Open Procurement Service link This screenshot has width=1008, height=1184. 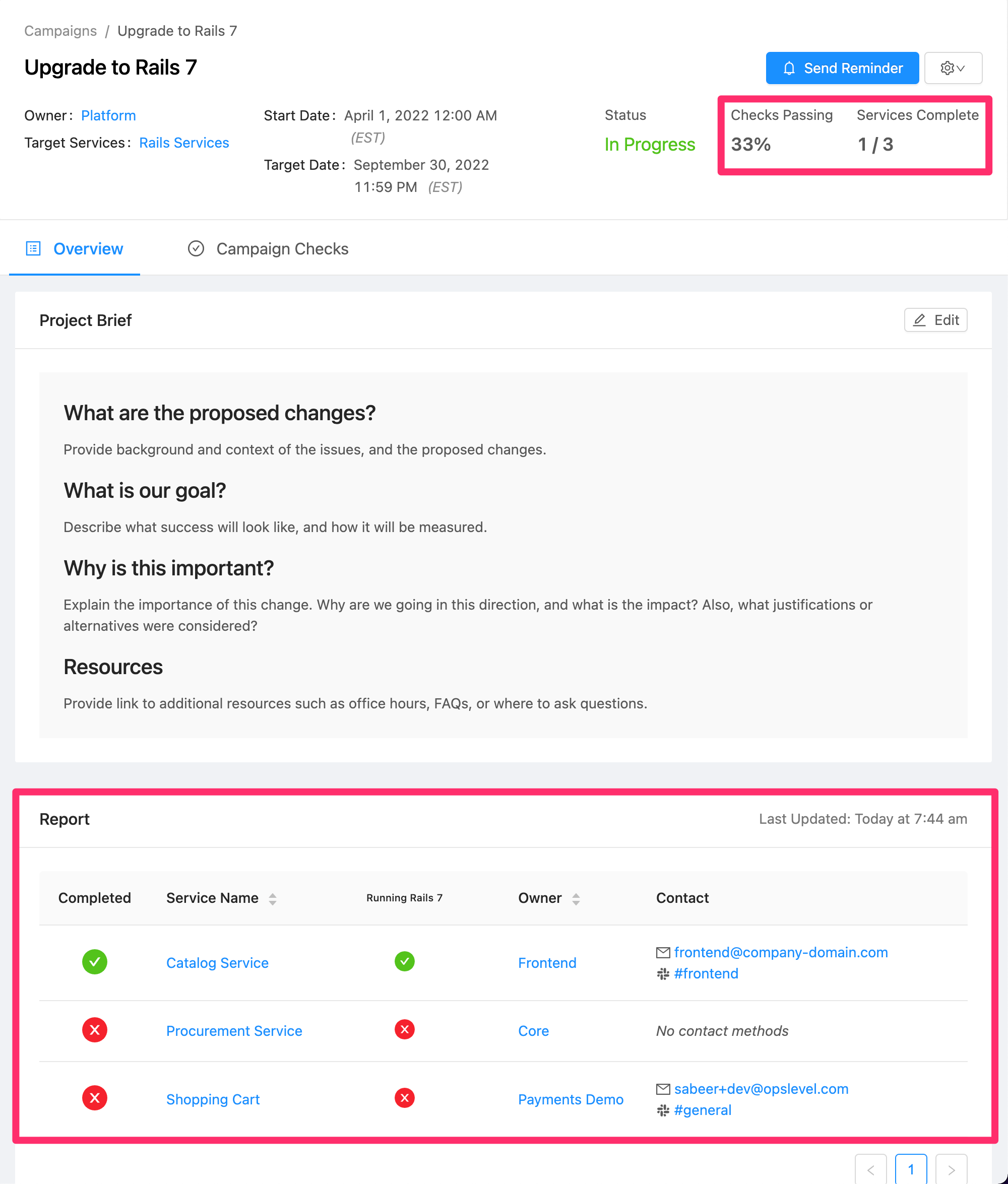pos(234,1030)
